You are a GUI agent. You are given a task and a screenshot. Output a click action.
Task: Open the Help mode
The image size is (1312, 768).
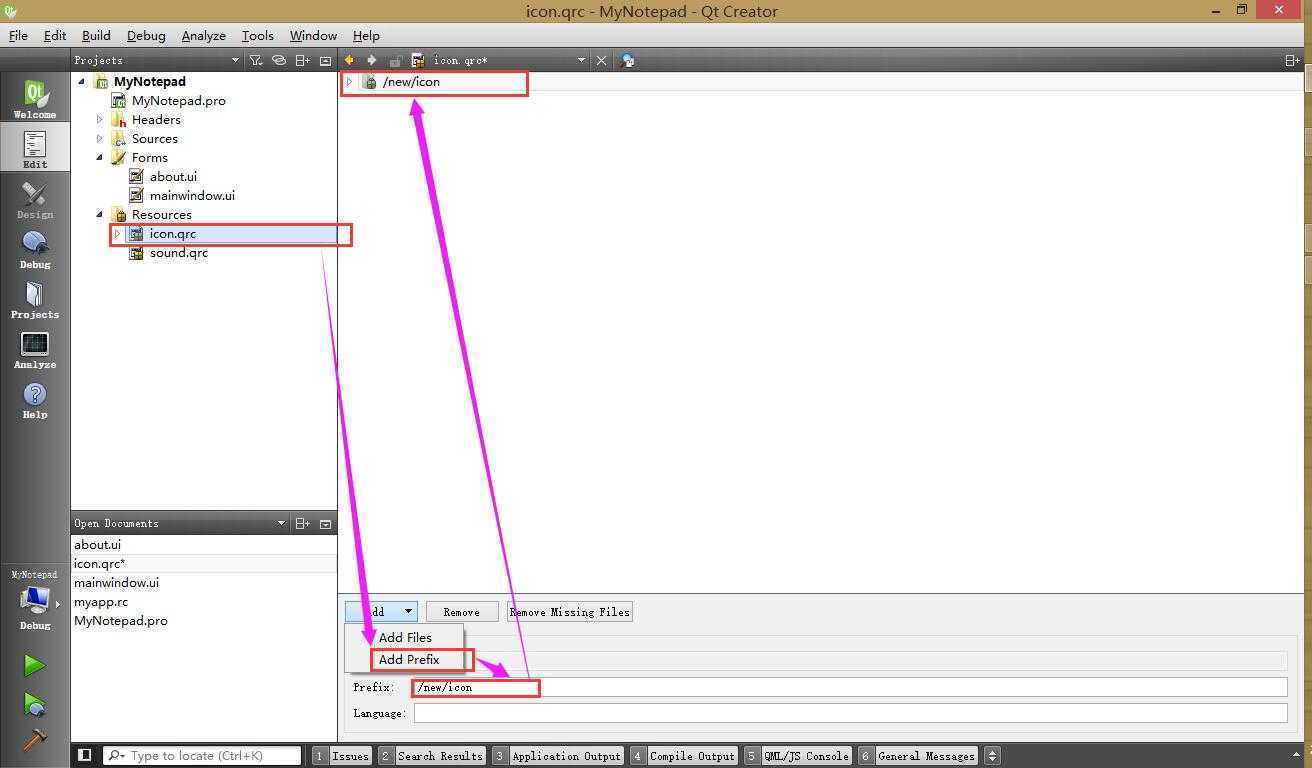pos(35,399)
